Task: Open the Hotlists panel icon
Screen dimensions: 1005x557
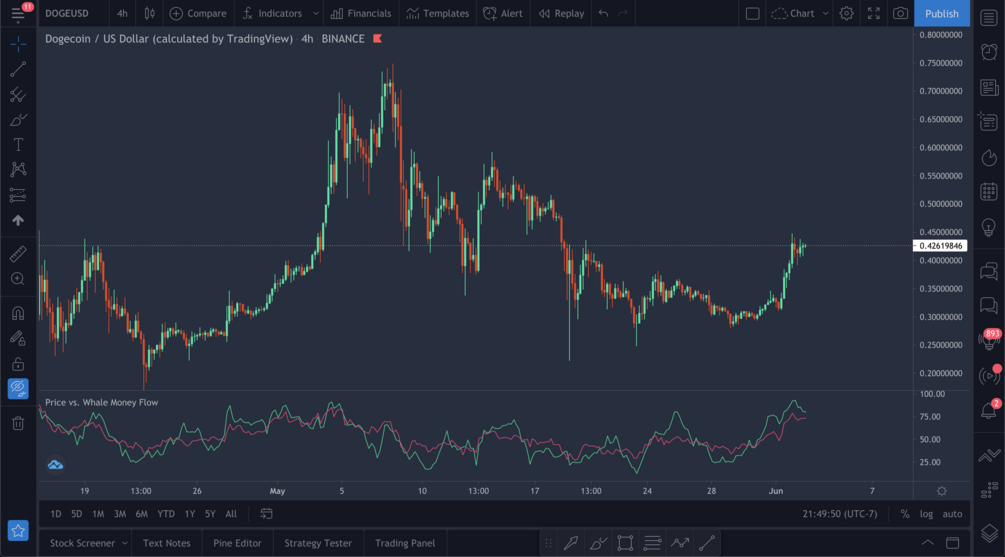Action: 989,157
